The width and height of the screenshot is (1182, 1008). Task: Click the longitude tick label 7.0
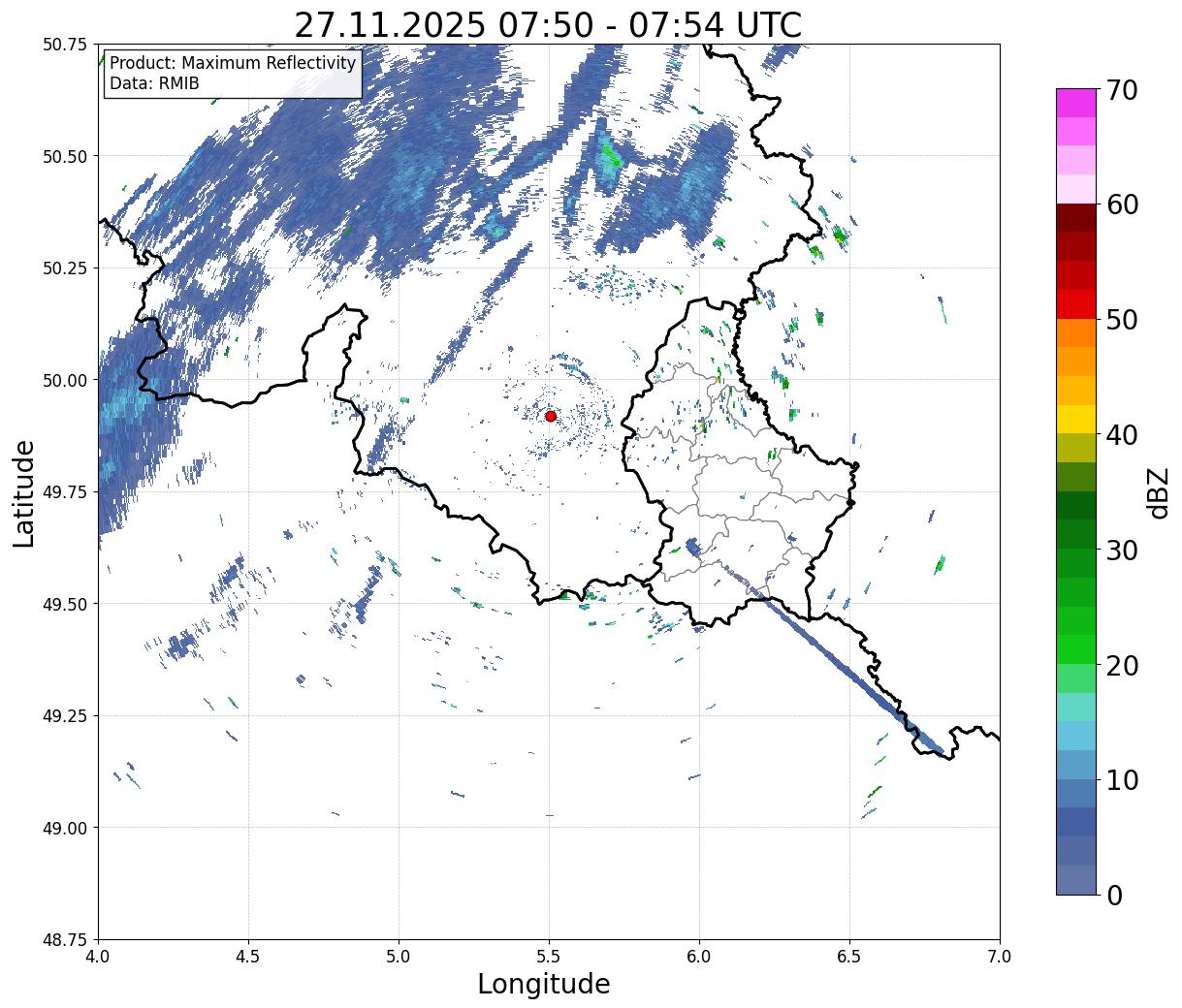1000,956
